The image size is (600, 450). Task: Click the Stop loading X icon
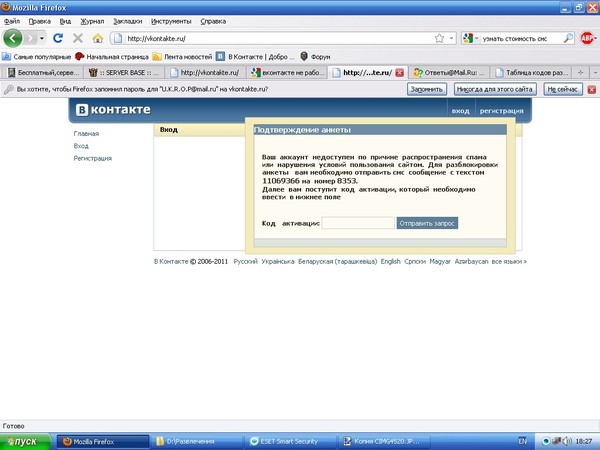tap(78, 38)
